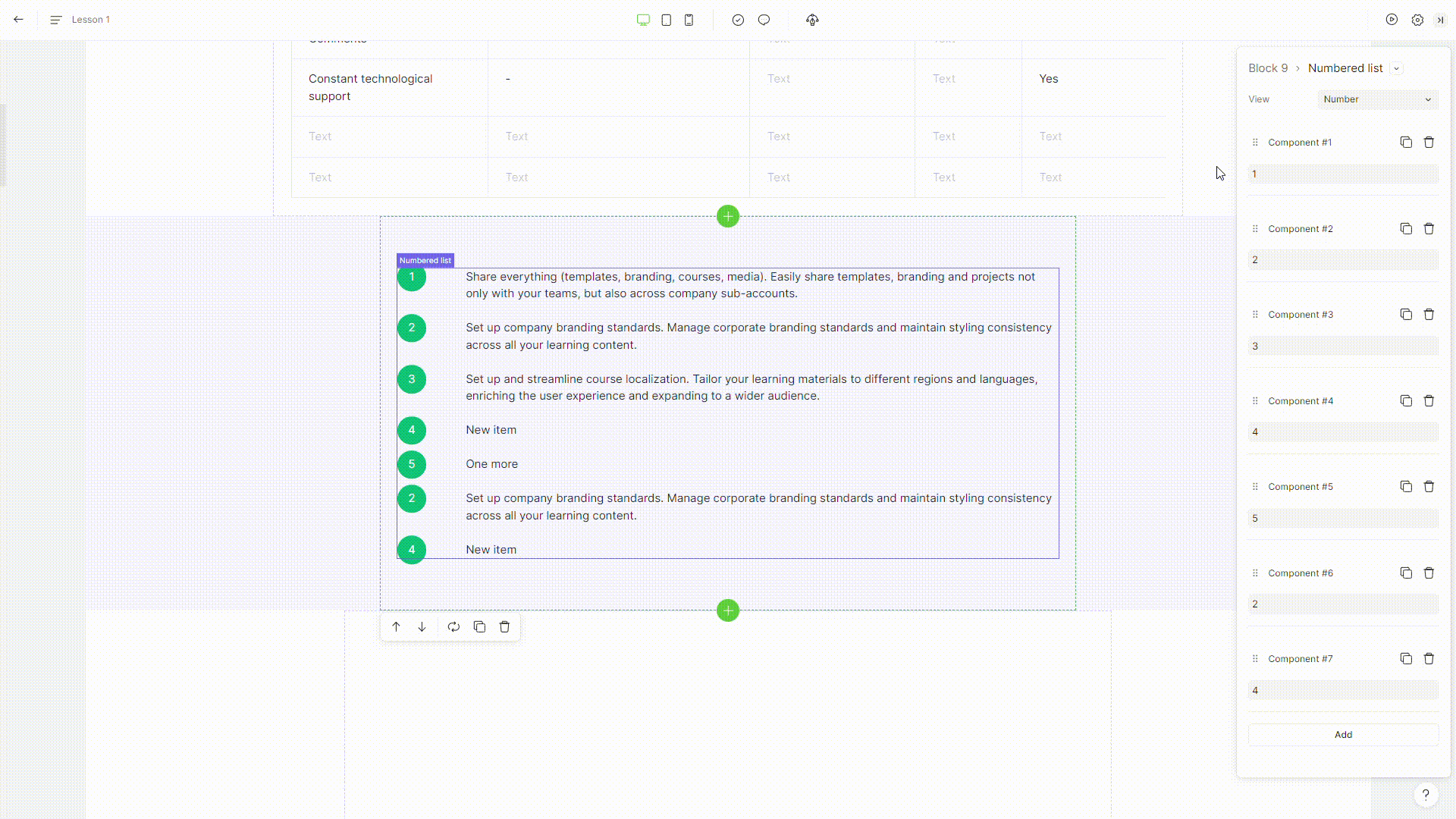The width and height of the screenshot is (1456, 819).
Task: Open the settings gear icon
Action: point(1417,20)
